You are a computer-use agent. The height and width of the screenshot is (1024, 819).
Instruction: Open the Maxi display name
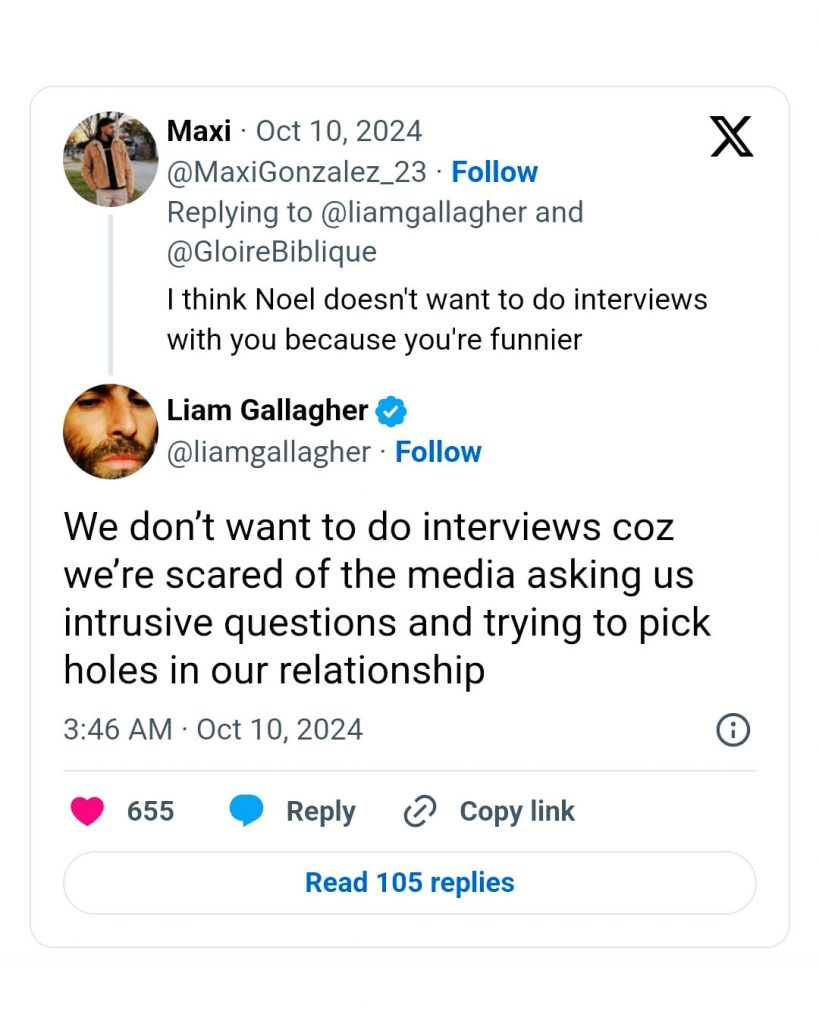(199, 131)
